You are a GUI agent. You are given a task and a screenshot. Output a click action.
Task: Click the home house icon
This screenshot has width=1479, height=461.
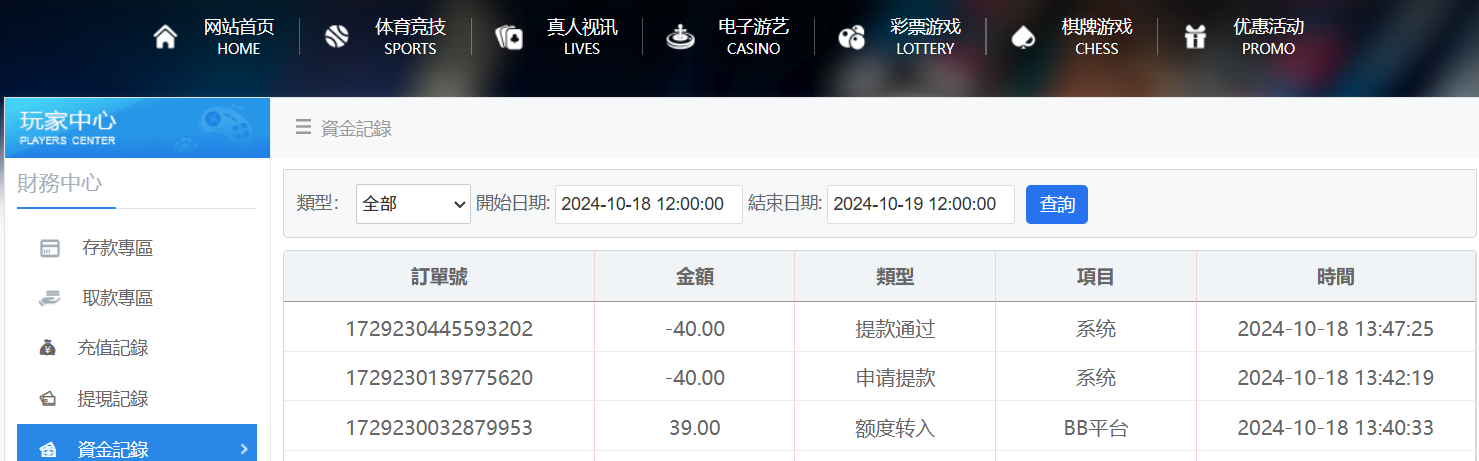point(165,37)
